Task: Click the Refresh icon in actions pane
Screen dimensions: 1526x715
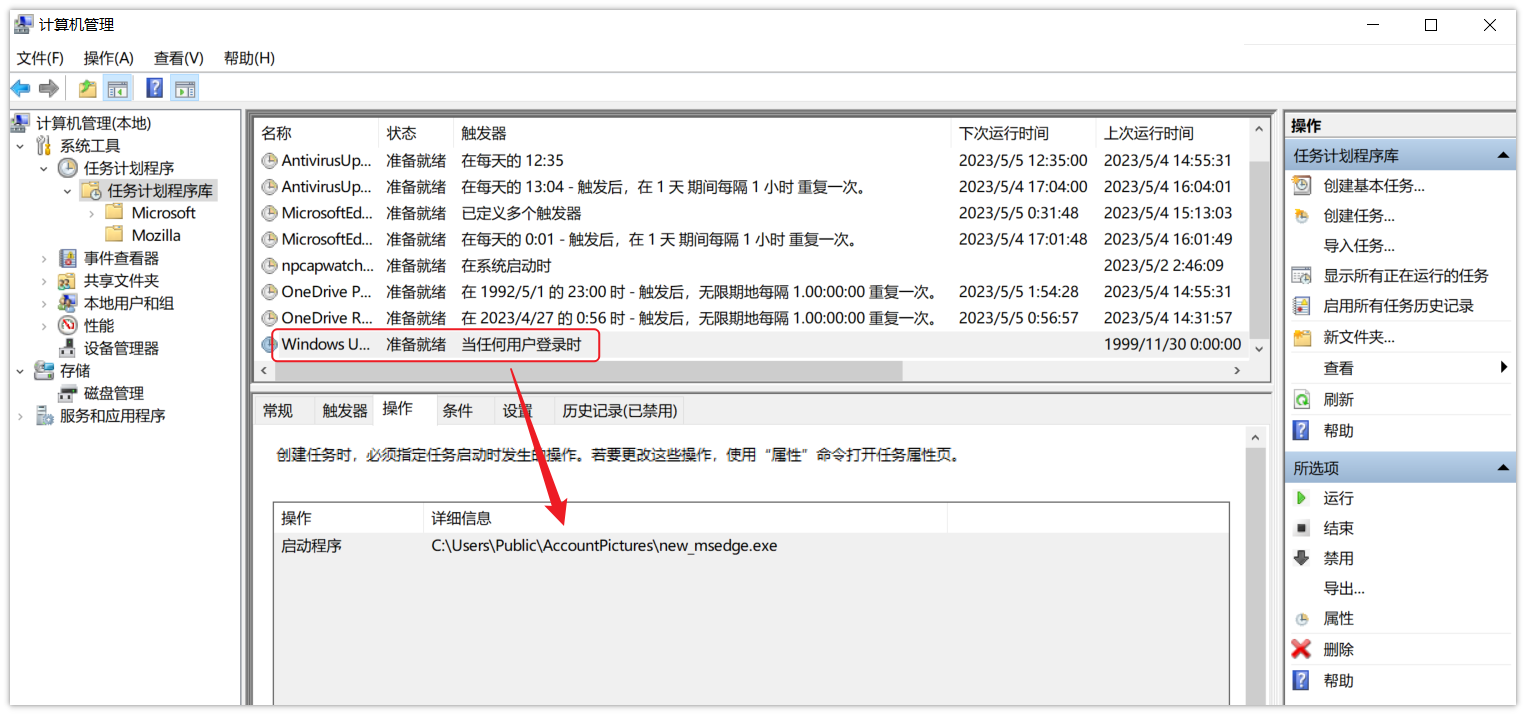Action: click(x=1301, y=399)
